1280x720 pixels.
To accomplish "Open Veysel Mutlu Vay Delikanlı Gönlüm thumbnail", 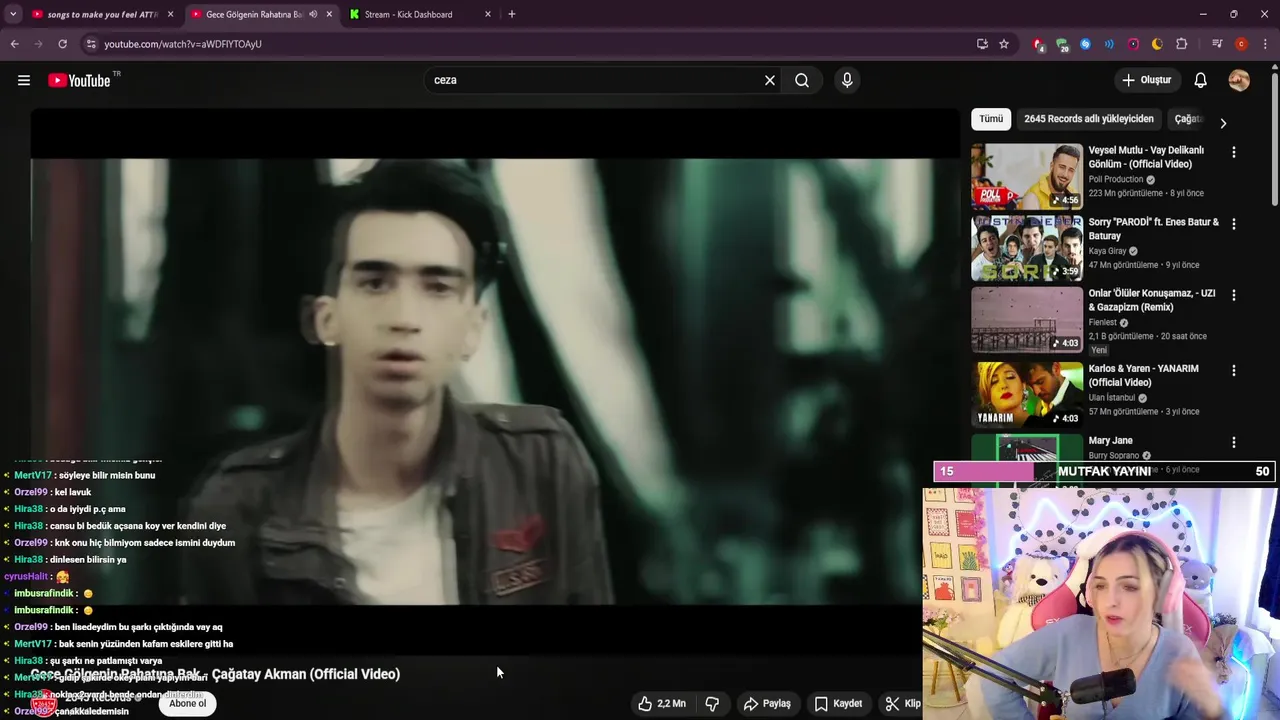I will [x=1027, y=176].
